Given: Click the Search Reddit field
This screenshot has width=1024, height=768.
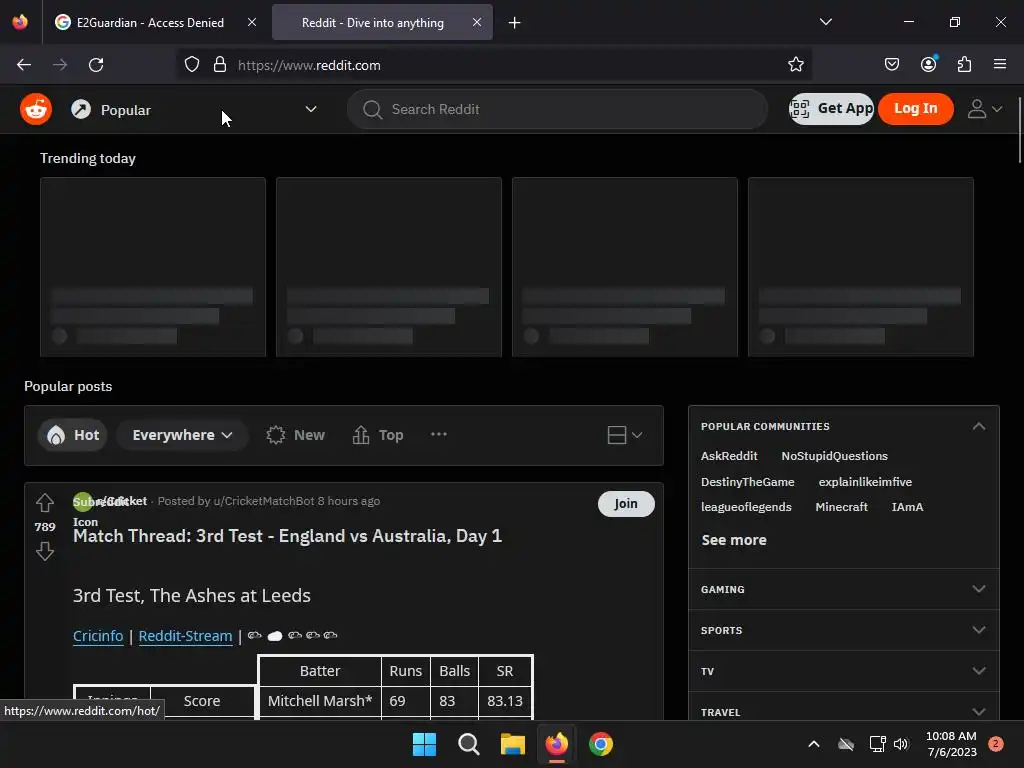Looking at the screenshot, I should point(557,109).
